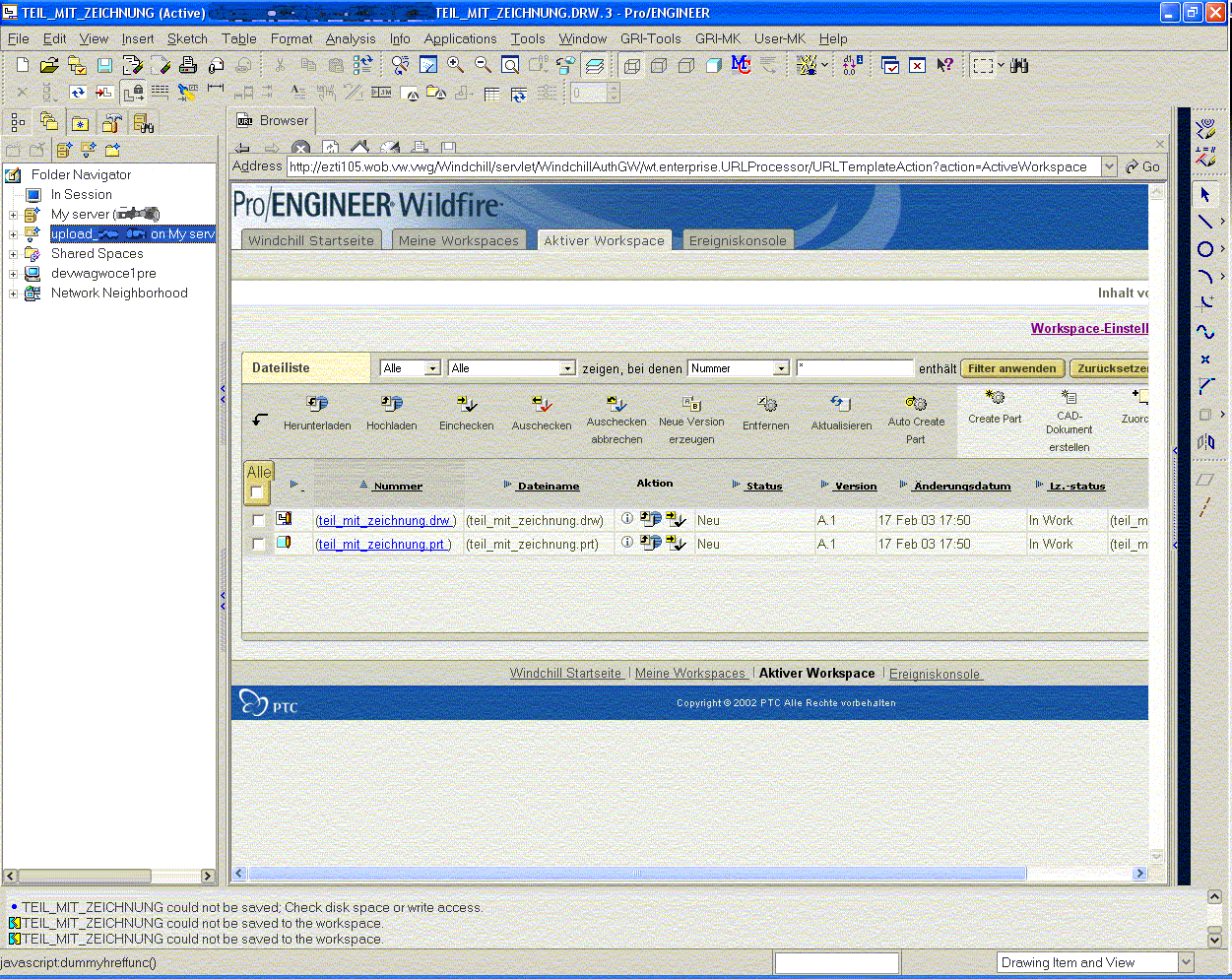The image size is (1232, 979).
Task: Click the Address URL input field
Action: pos(694,166)
